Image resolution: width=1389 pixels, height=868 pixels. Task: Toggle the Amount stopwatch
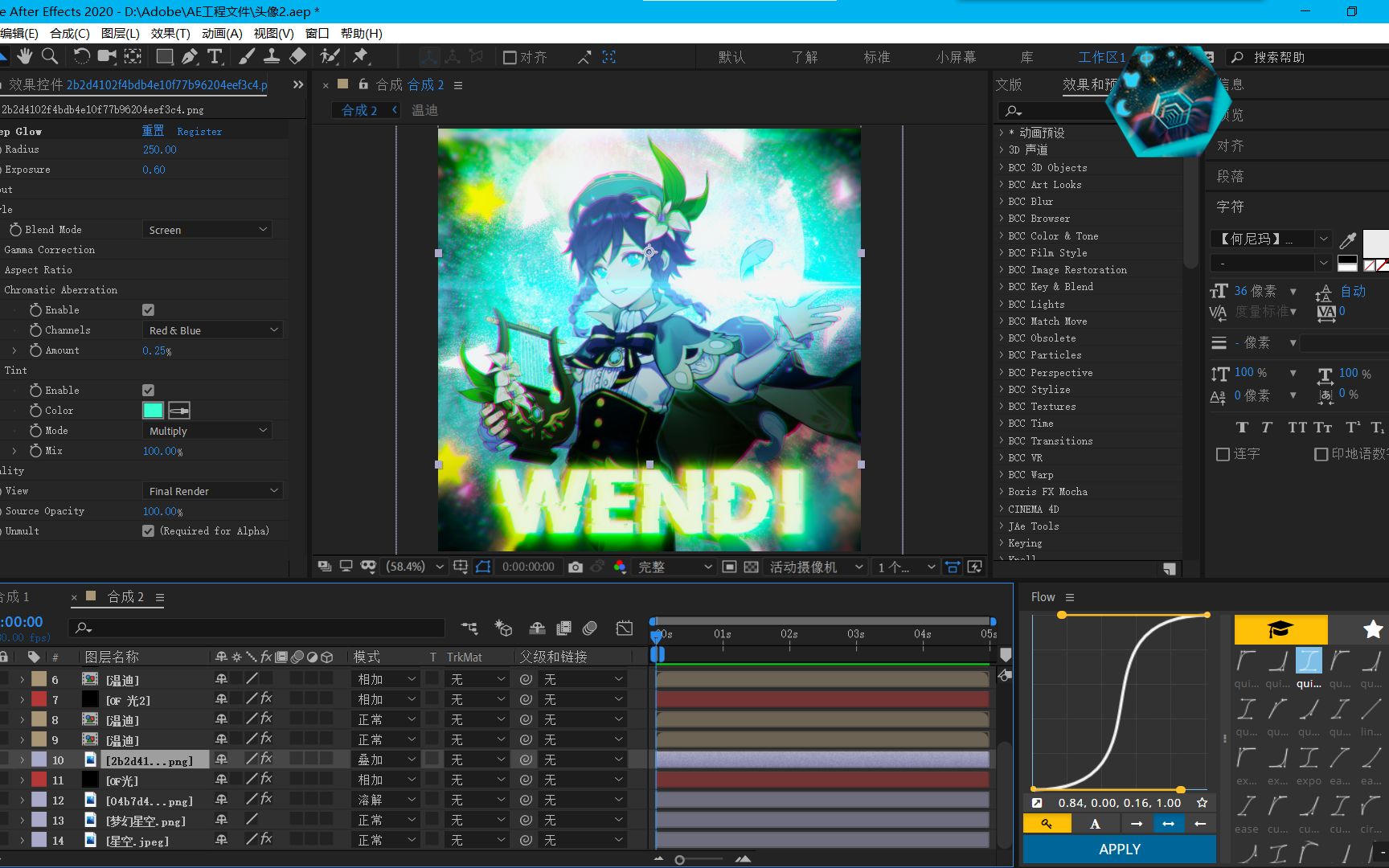coord(35,350)
